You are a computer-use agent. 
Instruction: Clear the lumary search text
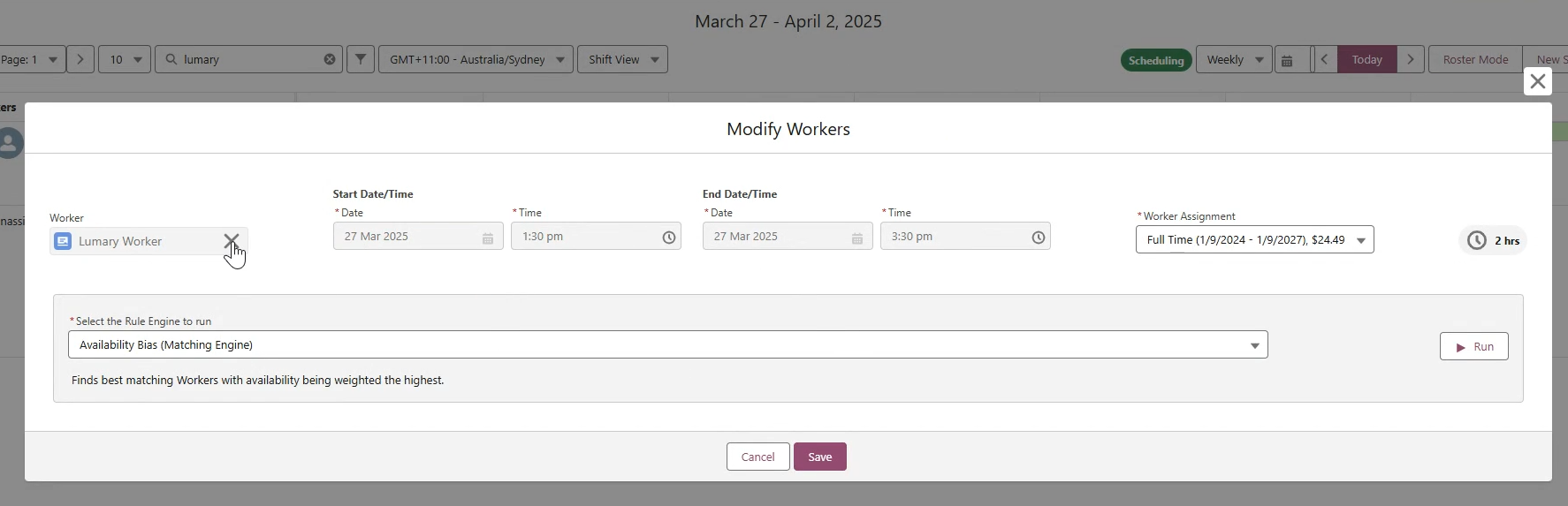coord(330,59)
